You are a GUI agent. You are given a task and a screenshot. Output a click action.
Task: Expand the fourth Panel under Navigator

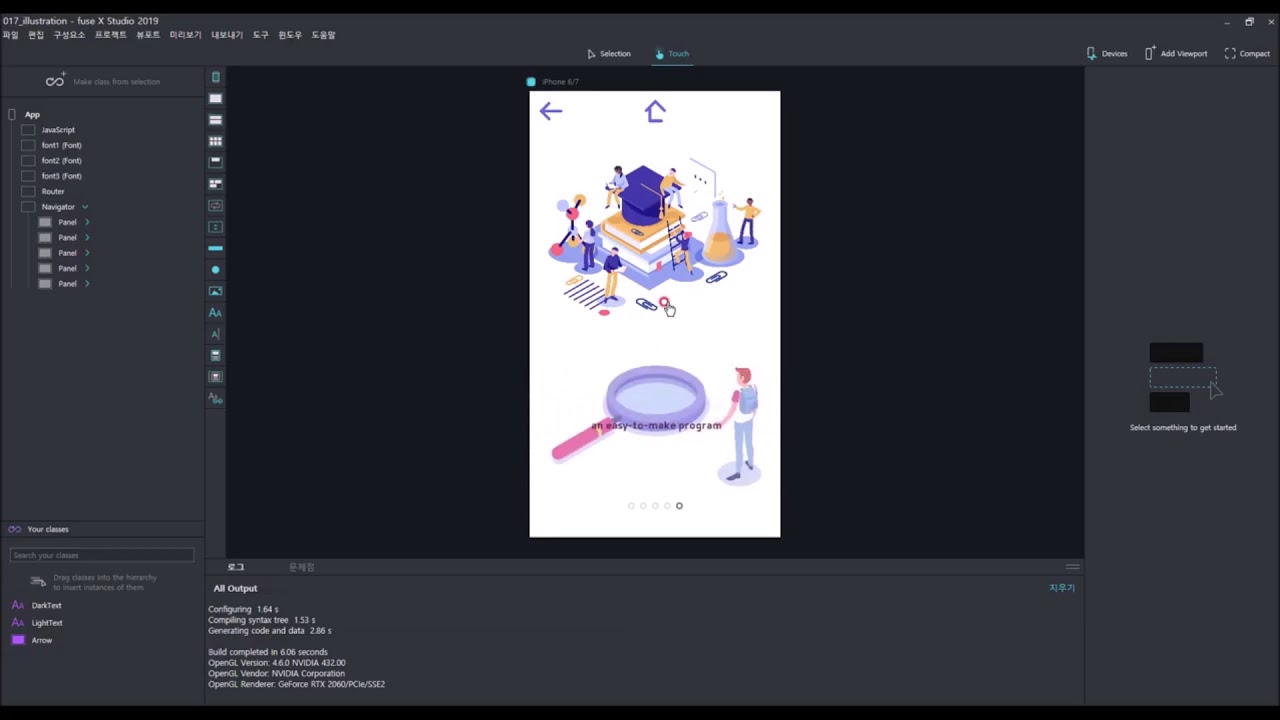click(x=87, y=268)
